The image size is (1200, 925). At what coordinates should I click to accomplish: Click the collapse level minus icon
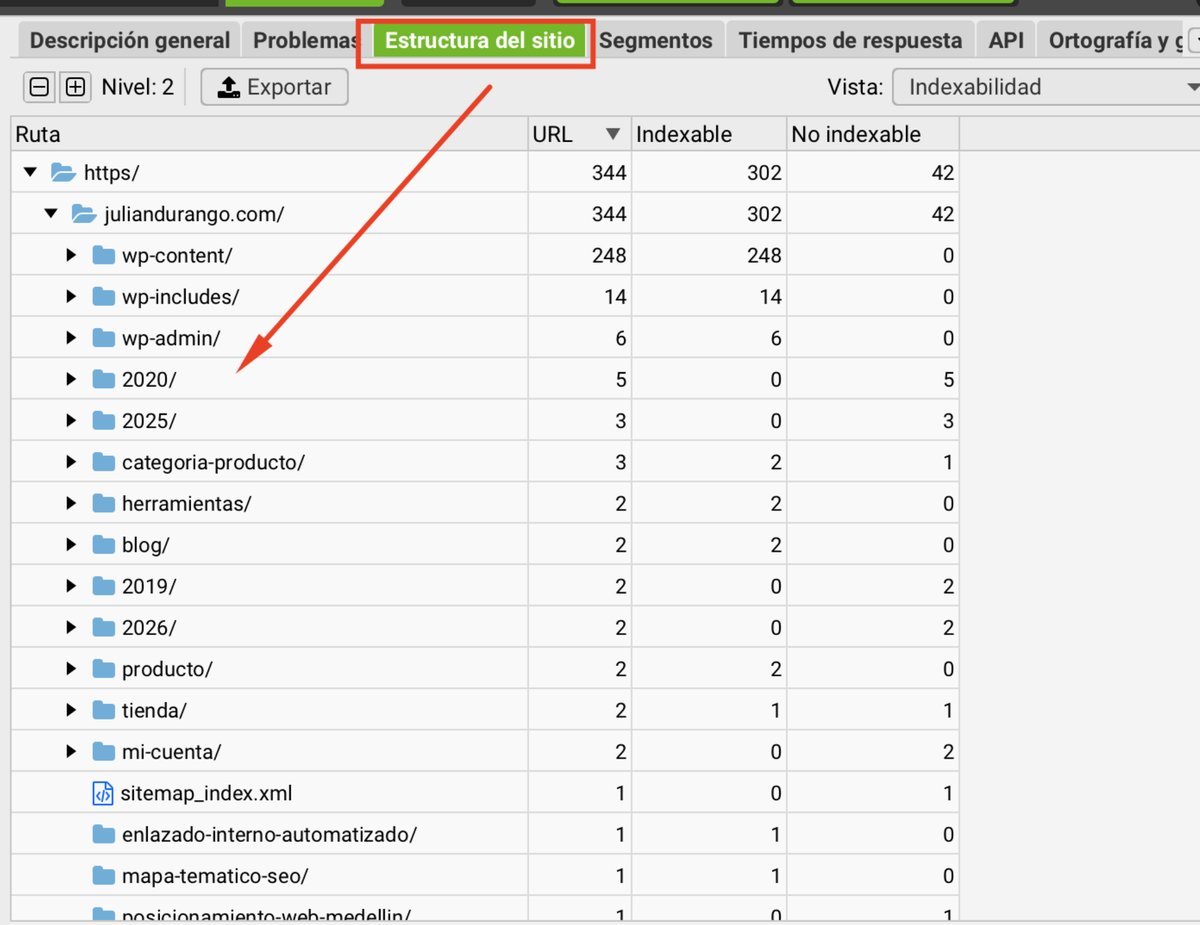39,87
